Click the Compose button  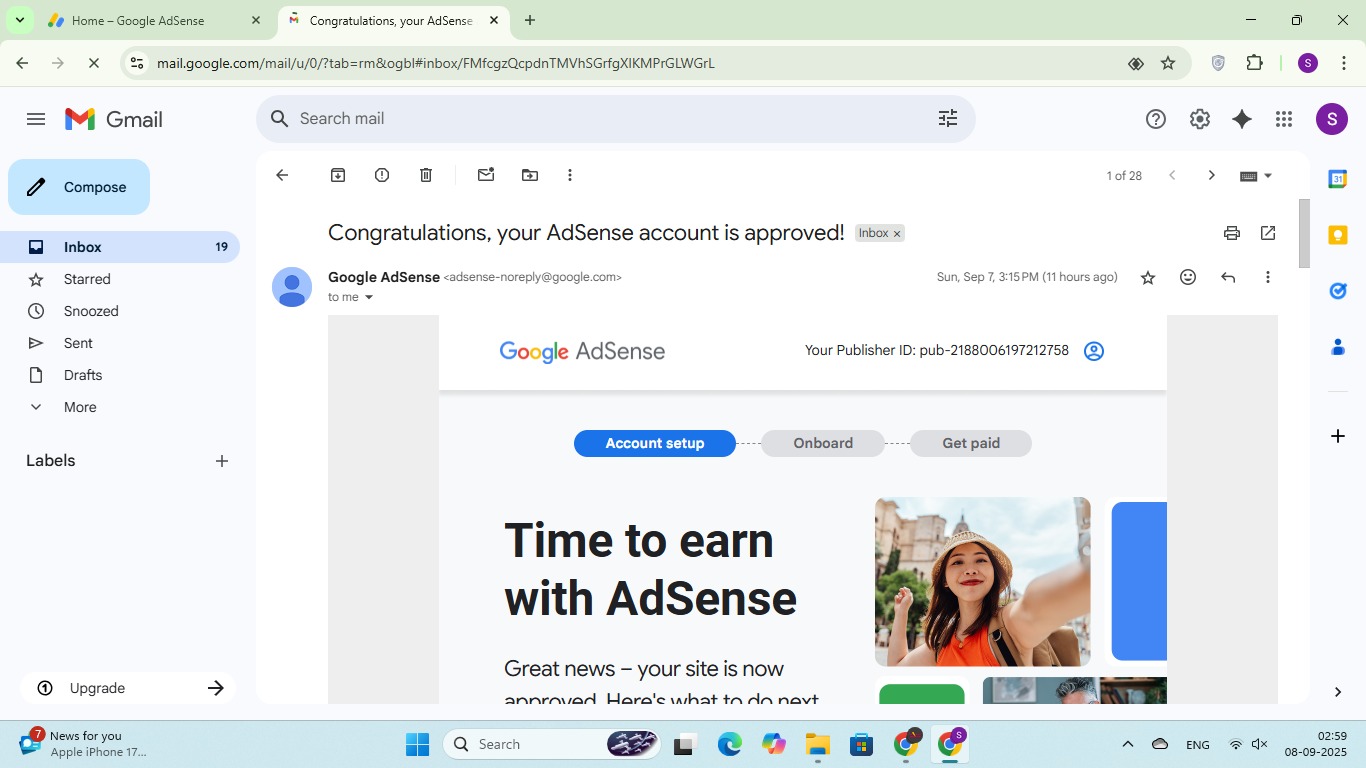[79, 187]
